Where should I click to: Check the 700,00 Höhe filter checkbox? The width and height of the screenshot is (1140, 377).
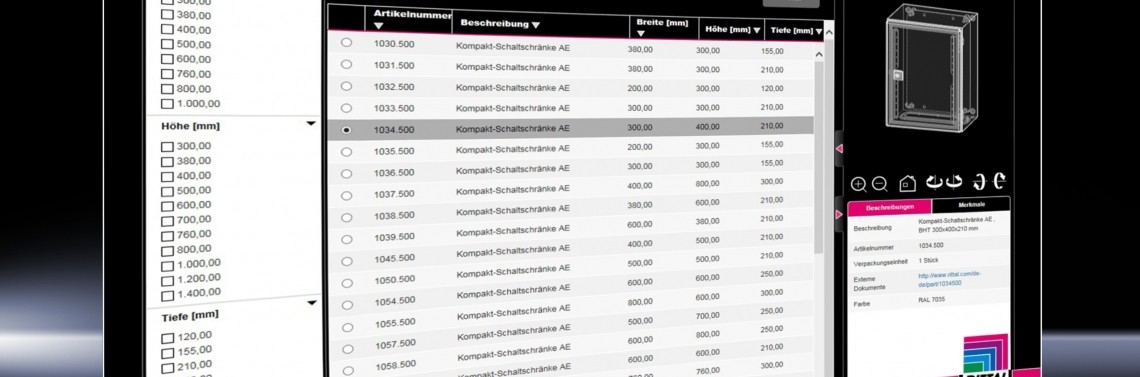[167, 221]
